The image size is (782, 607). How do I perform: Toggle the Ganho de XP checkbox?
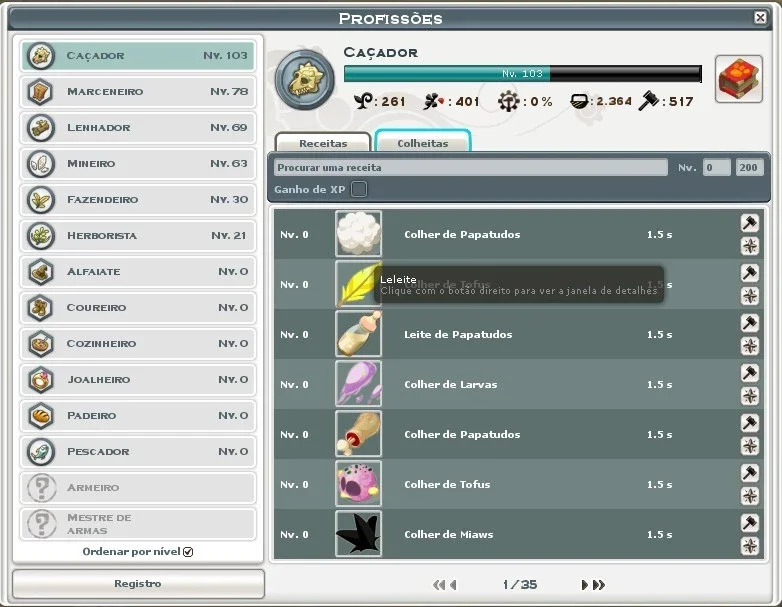click(359, 190)
